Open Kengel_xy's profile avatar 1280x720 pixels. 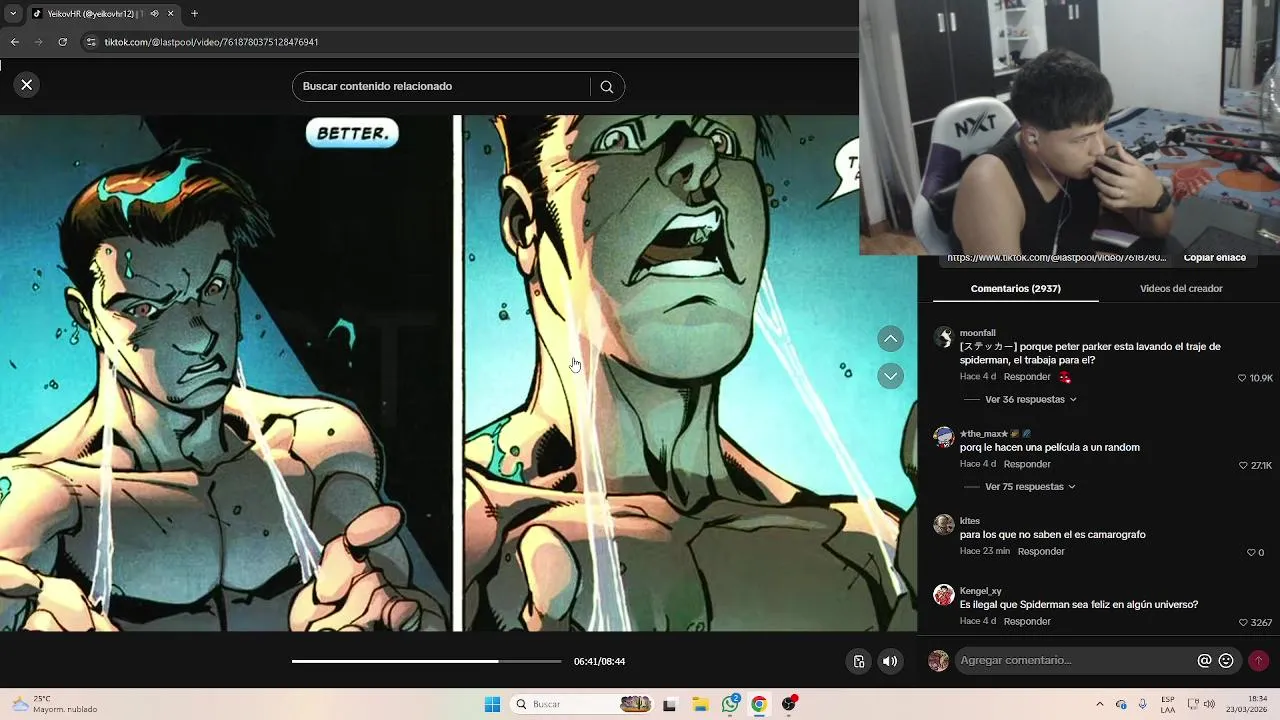(x=943, y=595)
